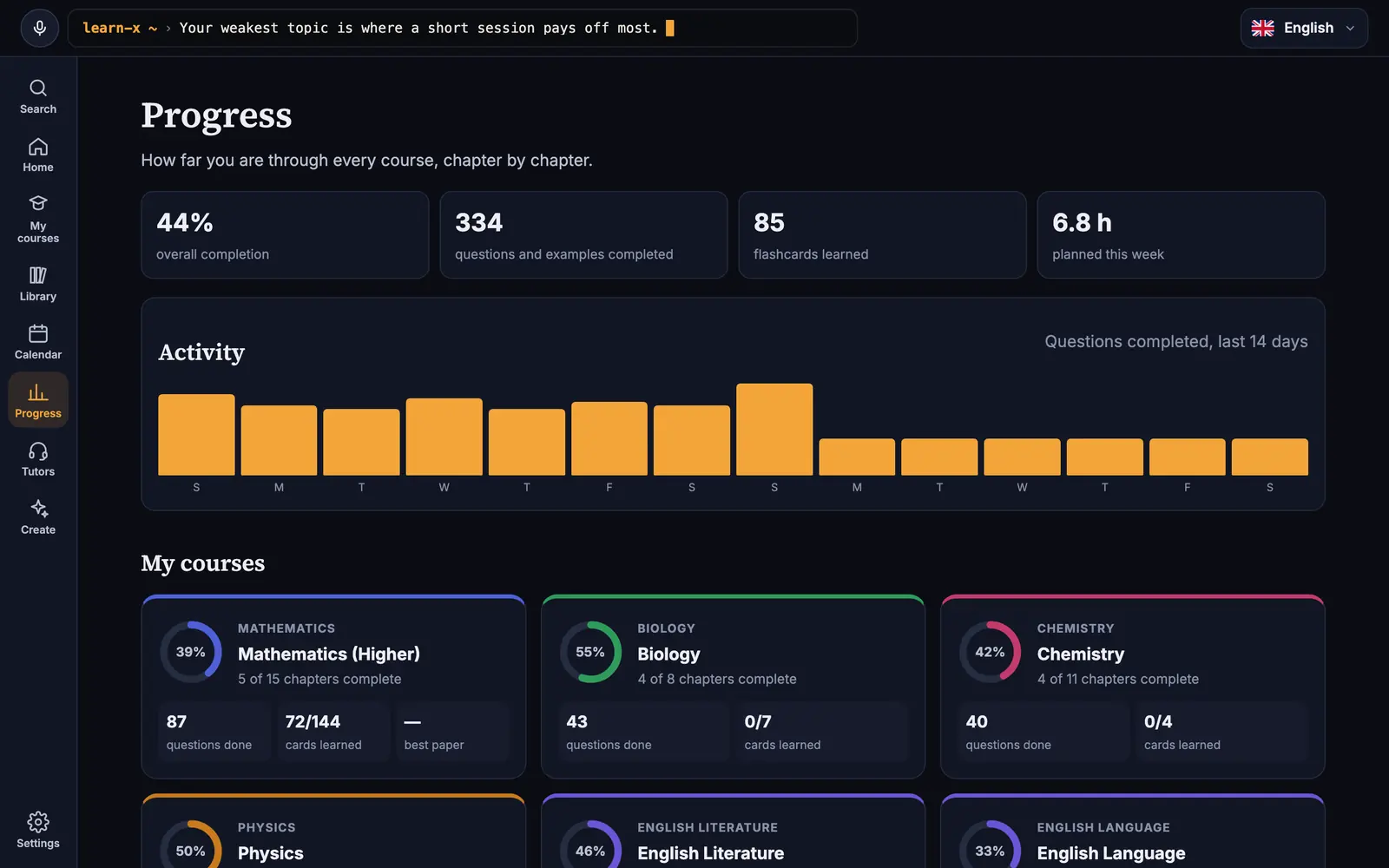Select the 85 flashcards learned card
The width and height of the screenshot is (1389, 868).
pyautogui.click(x=882, y=235)
